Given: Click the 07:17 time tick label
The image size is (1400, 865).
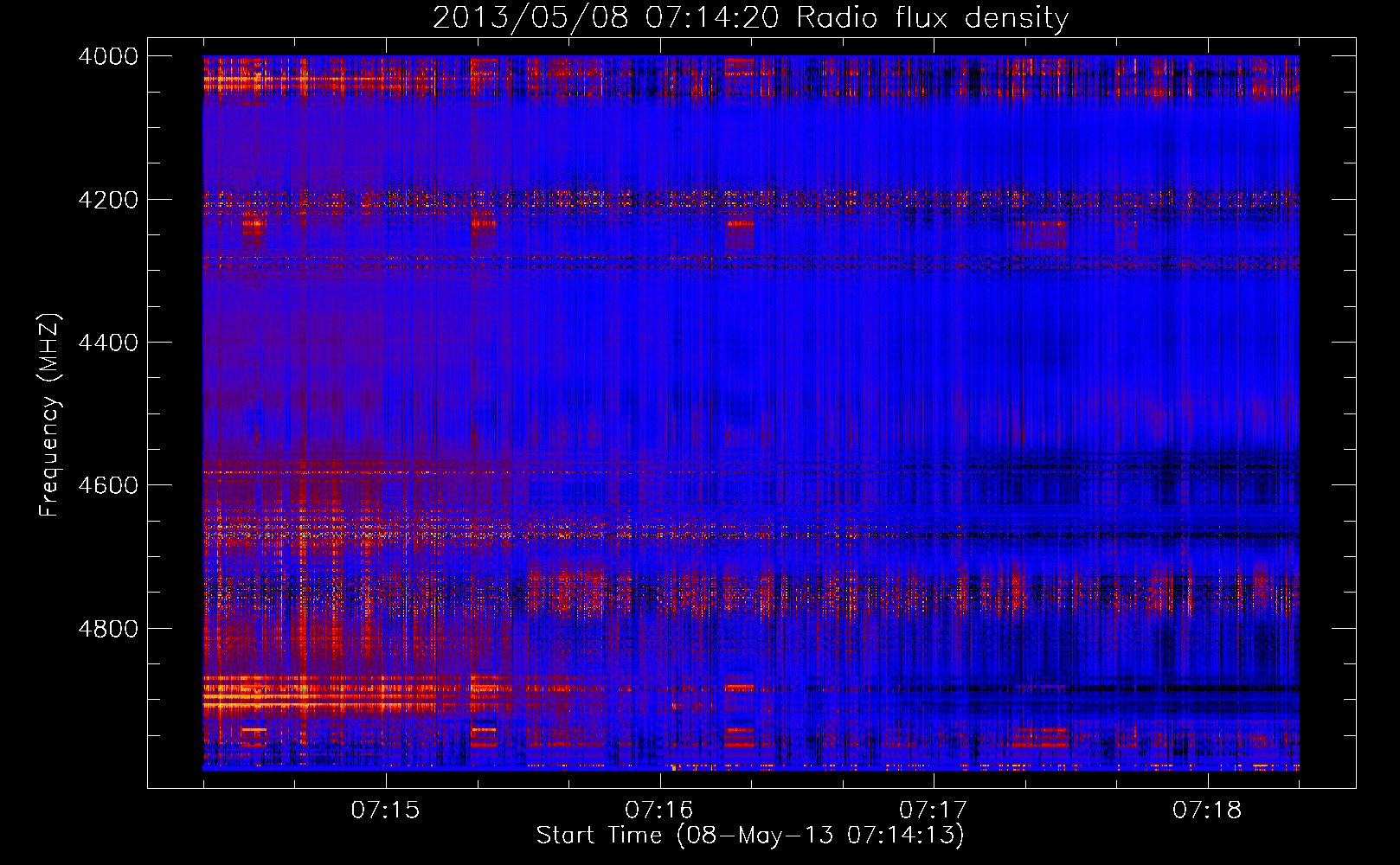Looking at the screenshot, I should [933, 810].
